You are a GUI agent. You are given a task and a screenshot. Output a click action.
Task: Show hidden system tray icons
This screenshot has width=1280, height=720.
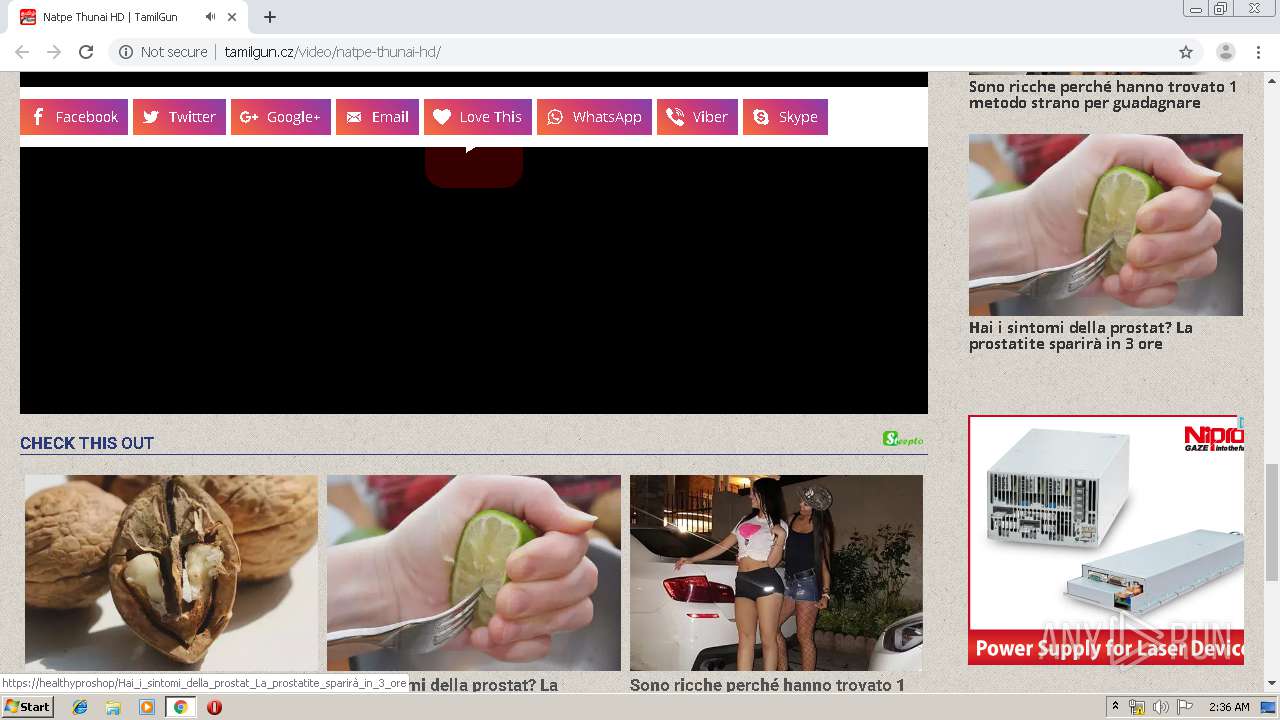click(x=1115, y=707)
